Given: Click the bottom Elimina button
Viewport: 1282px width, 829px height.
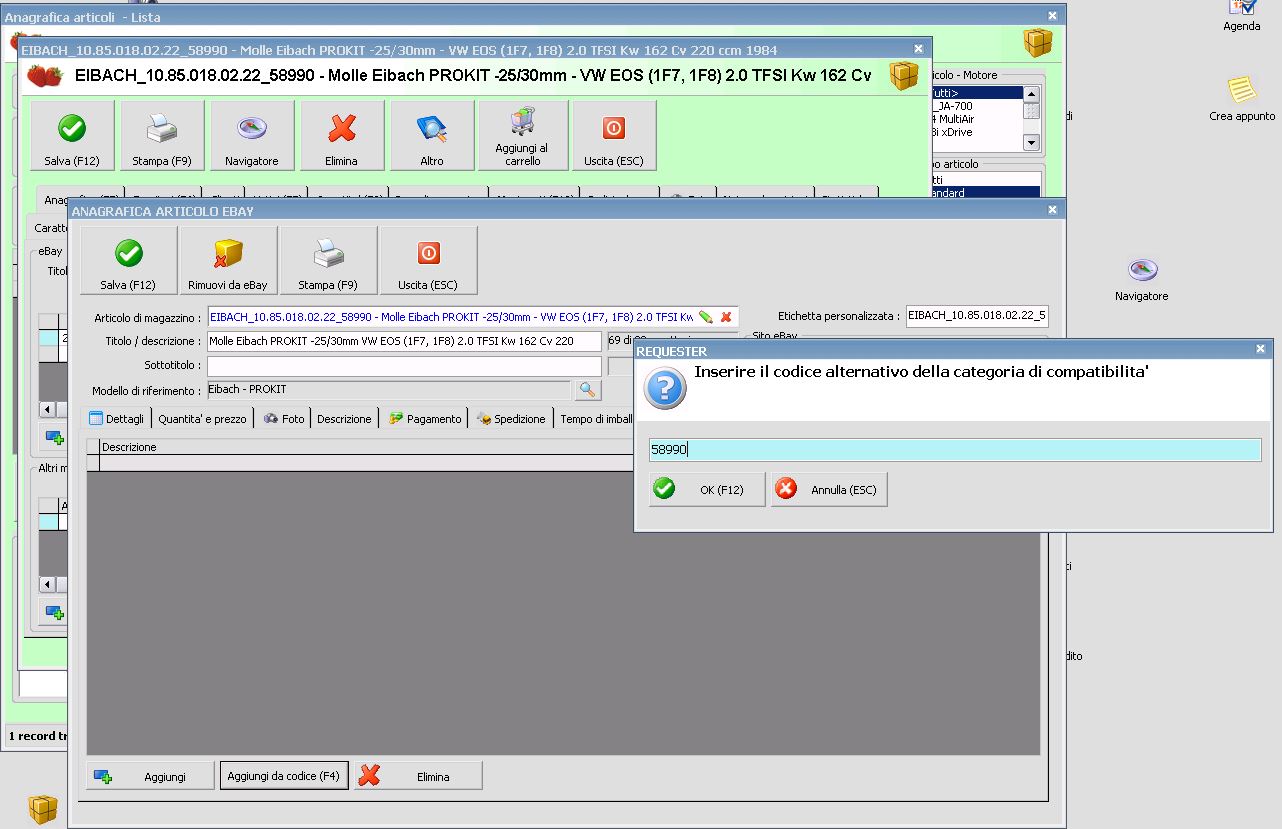Looking at the screenshot, I should (x=418, y=776).
